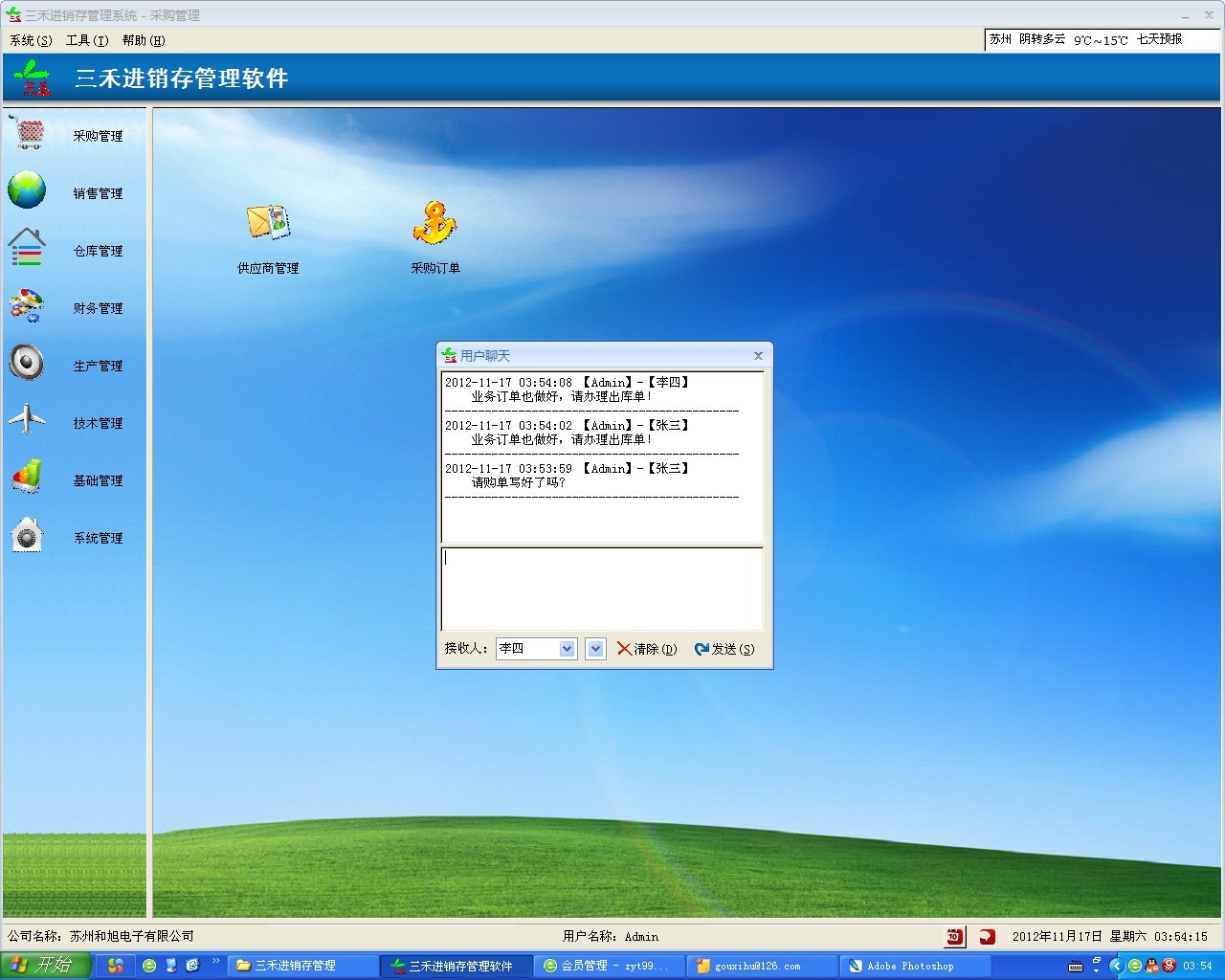Open the 销售管理 globe module
The width and height of the screenshot is (1225, 980).
67,191
